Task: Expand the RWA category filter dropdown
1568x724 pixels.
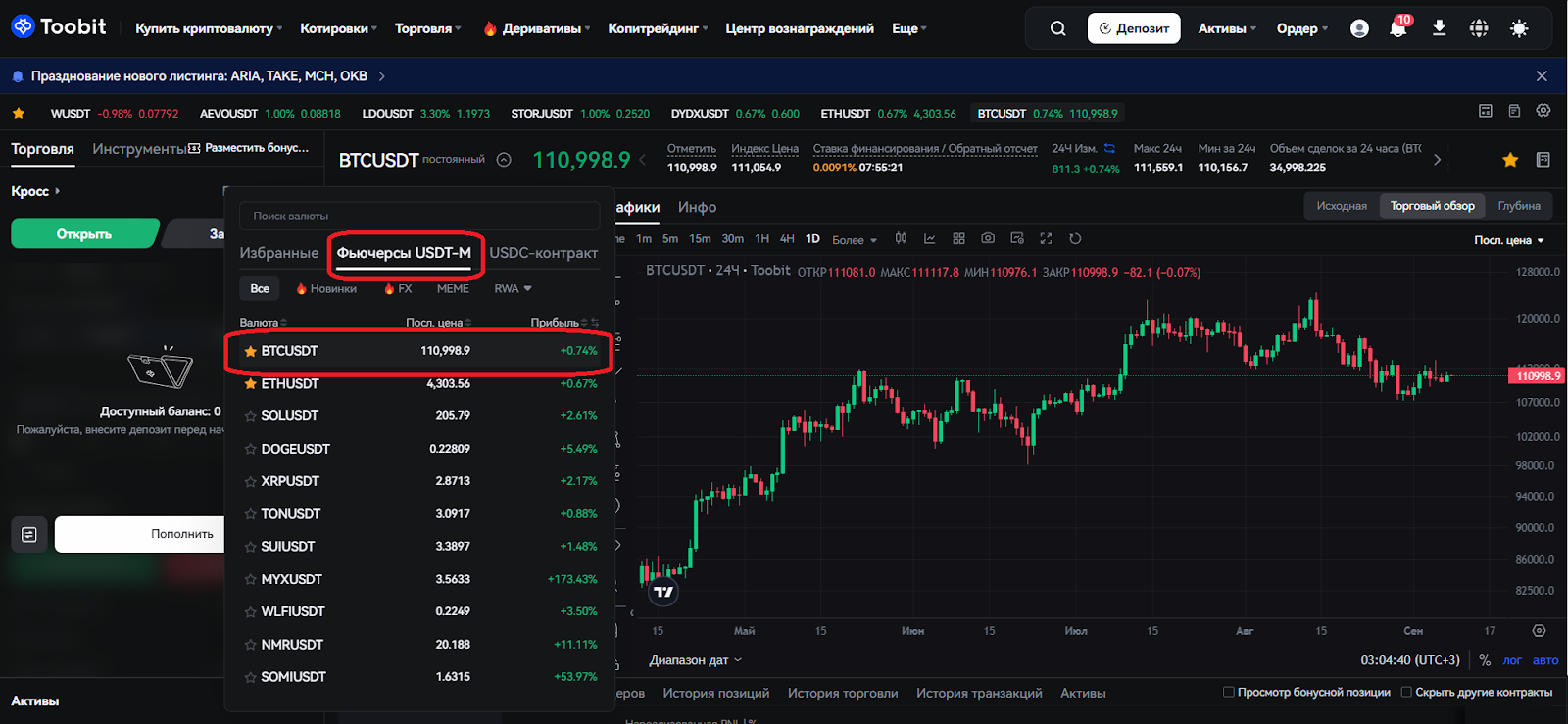Action: [513, 288]
